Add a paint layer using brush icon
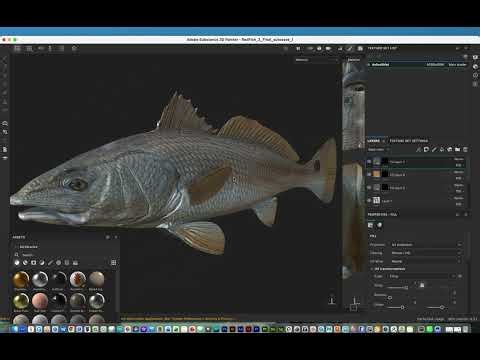Image resolution: width=480 pixels, height=360 pixels. (x=434, y=150)
